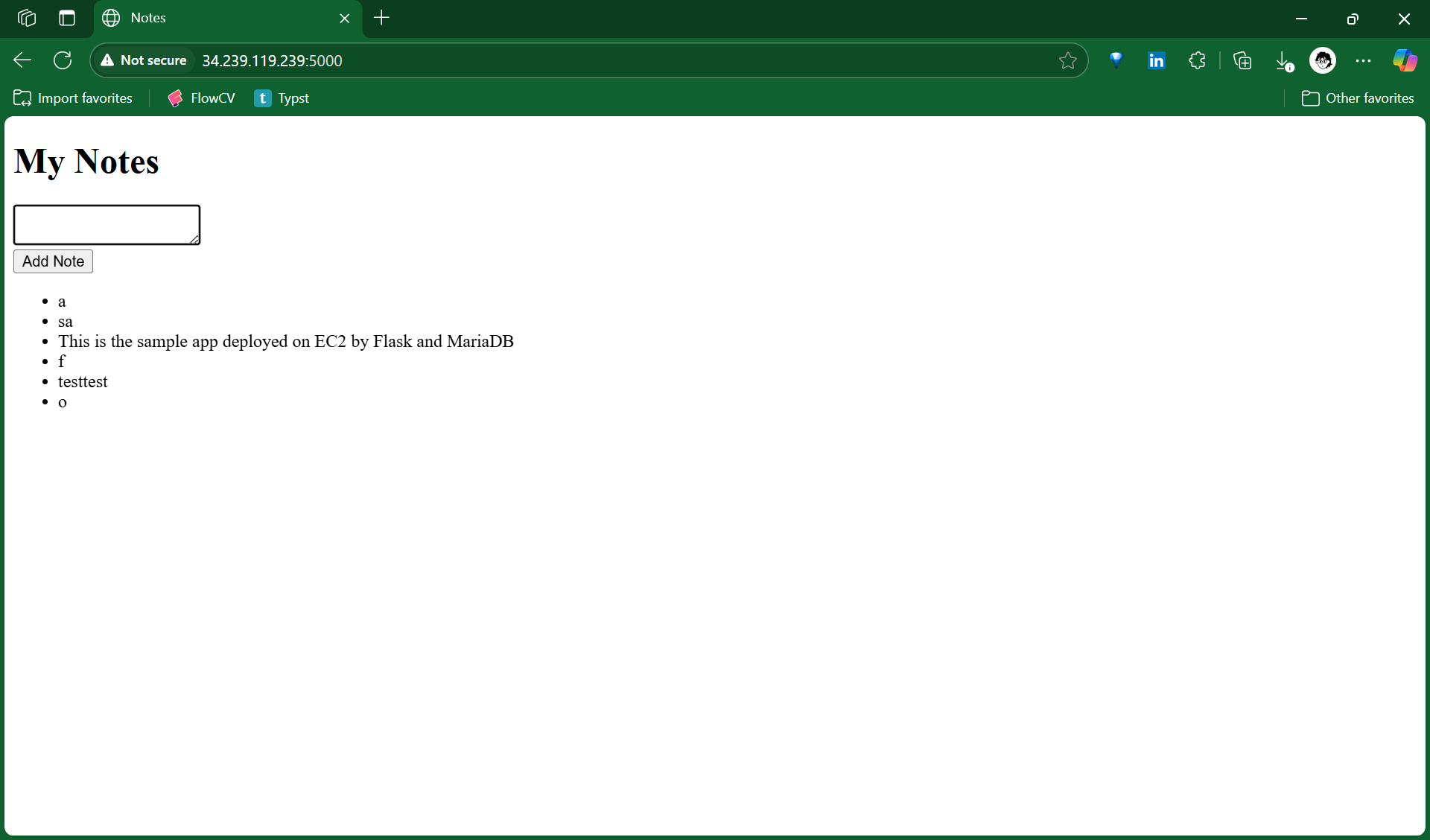Click the note reading 'f'
The image size is (1430, 840).
click(x=62, y=361)
